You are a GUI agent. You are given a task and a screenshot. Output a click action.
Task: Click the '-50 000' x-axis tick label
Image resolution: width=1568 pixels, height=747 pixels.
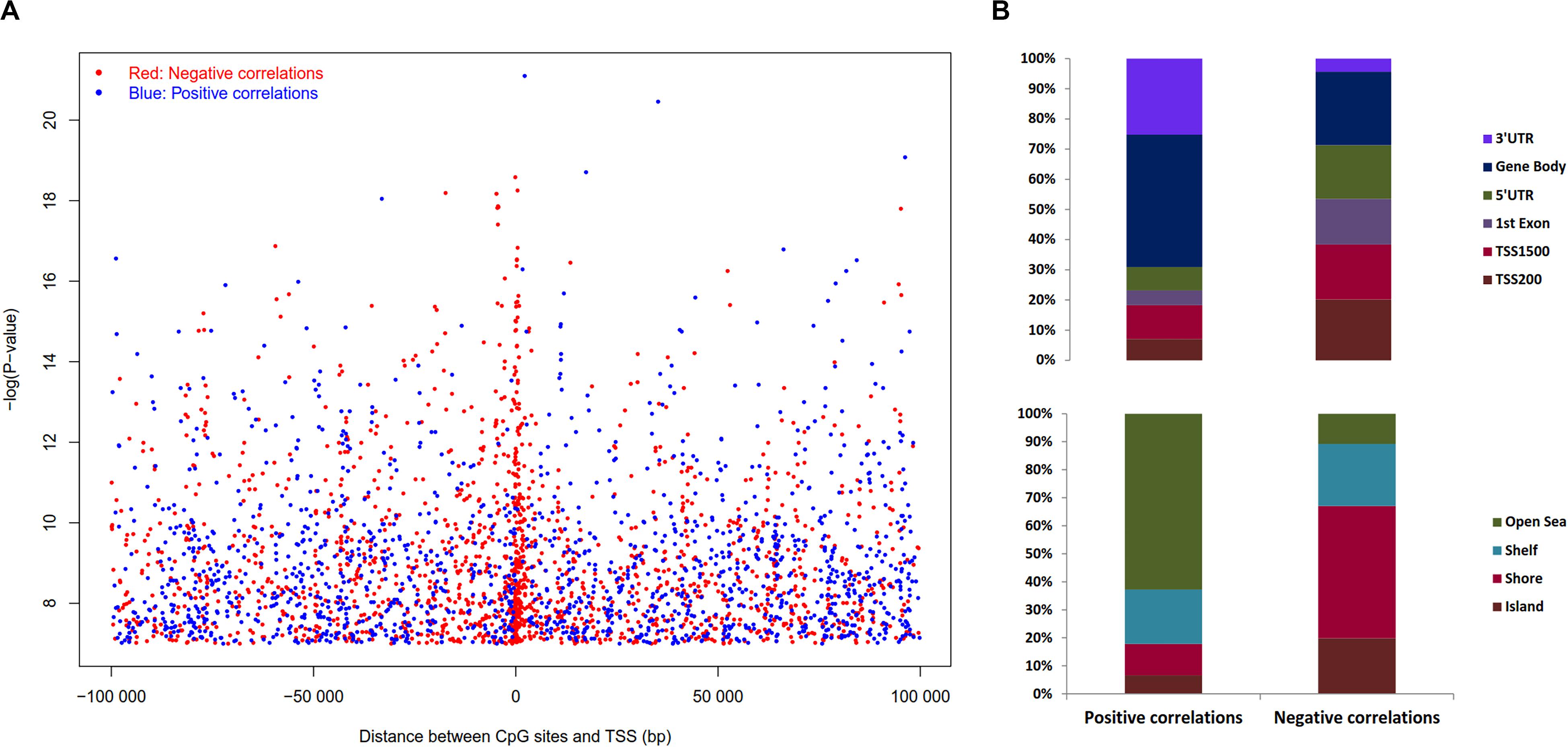click(x=314, y=697)
